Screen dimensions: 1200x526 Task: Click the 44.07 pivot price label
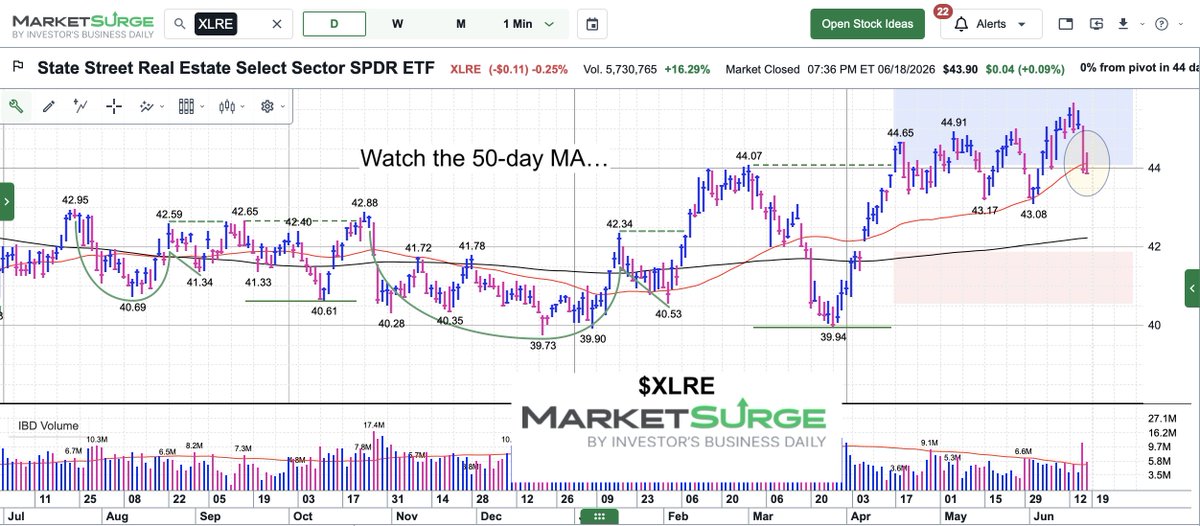coord(749,156)
